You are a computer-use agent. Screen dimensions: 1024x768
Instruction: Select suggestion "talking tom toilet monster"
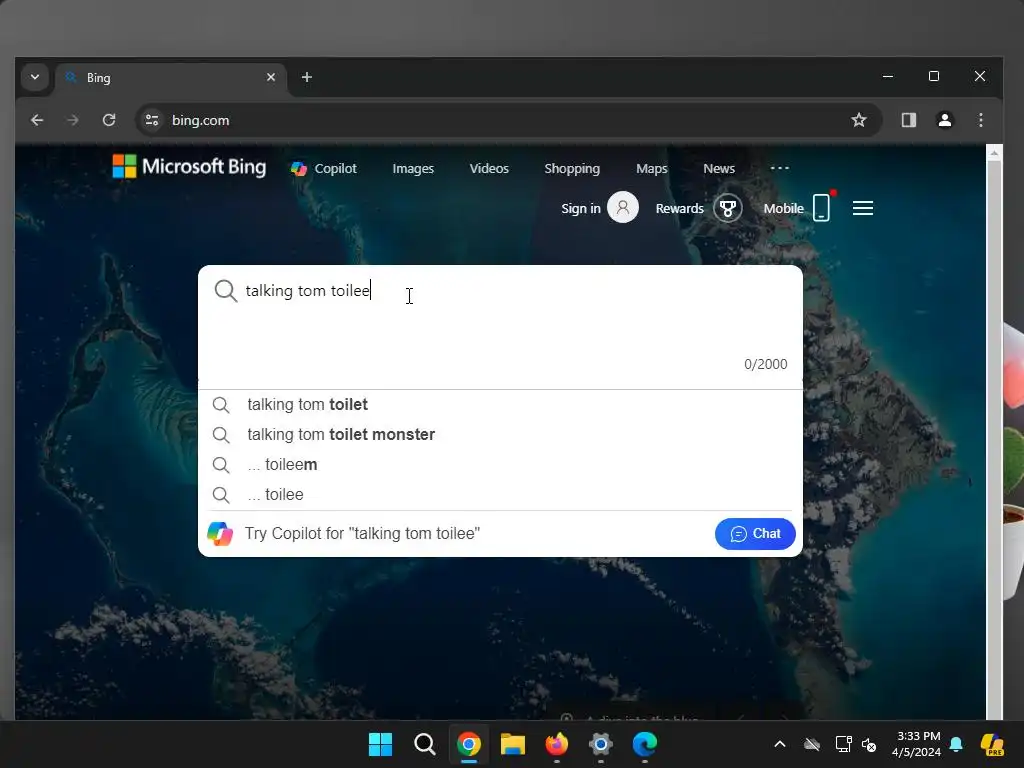[500, 435]
